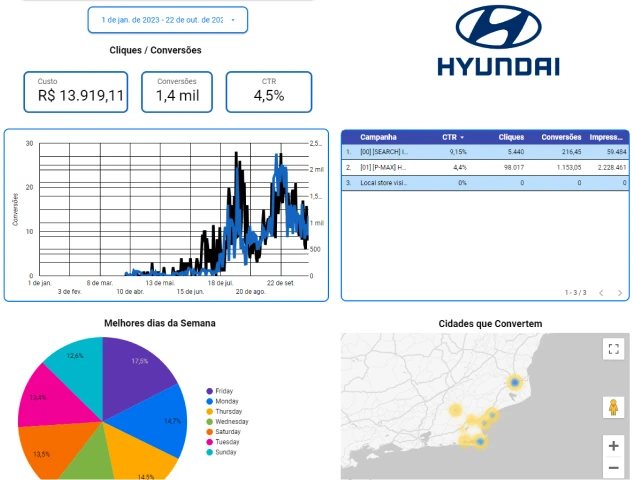Click the 9,15% CTR cell

[x=458, y=152]
